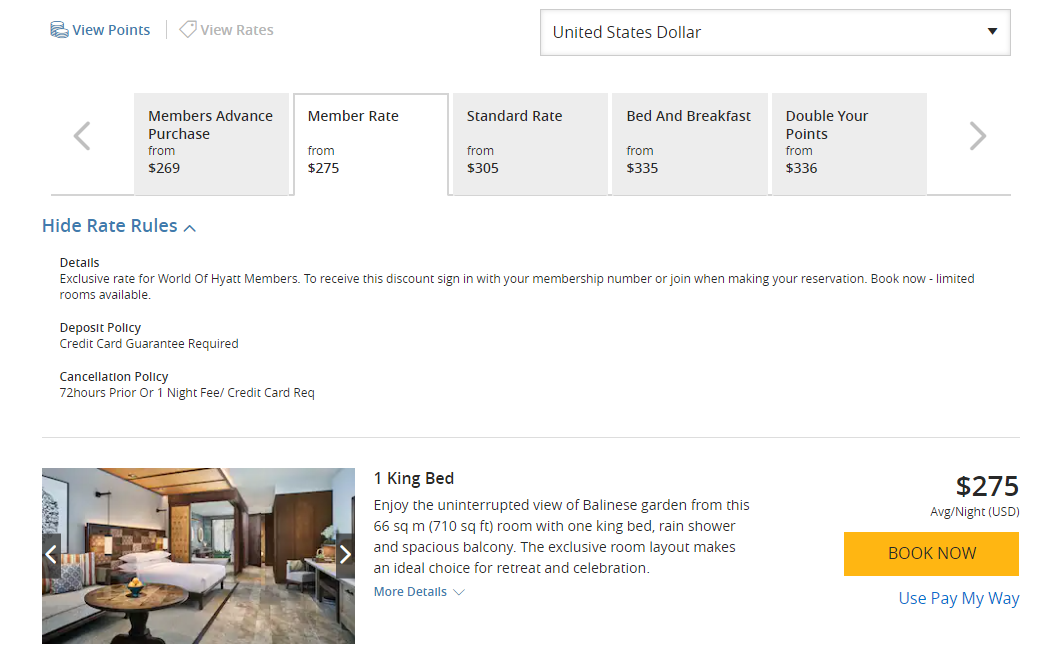Click the left arrow on the room photo carousel
This screenshot has height=657, width=1054.
click(51, 553)
